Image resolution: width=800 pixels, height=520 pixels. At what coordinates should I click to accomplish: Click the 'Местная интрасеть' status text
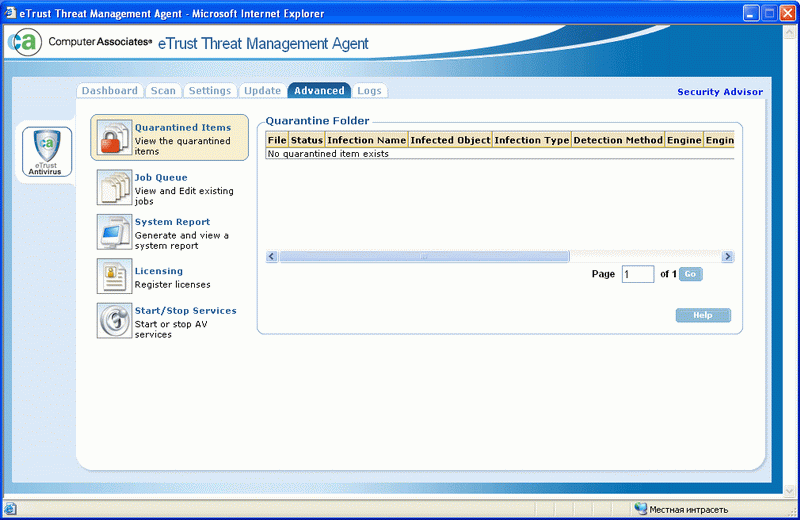point(688,509)
